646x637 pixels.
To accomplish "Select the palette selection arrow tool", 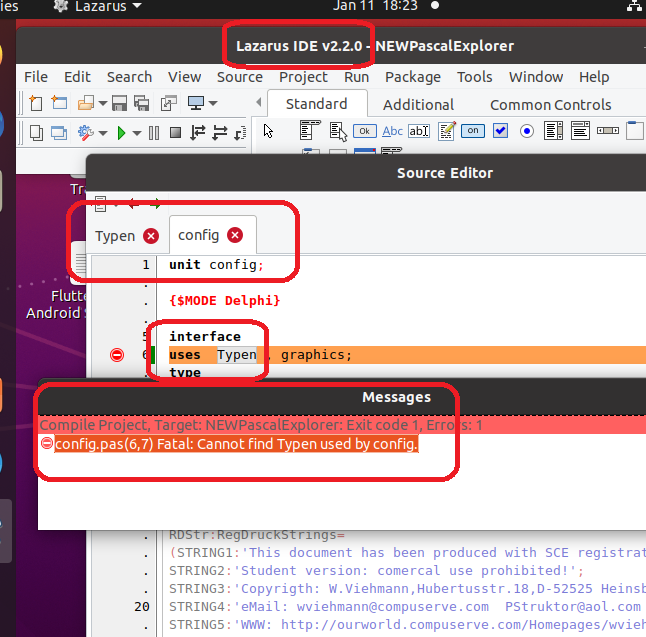I will tap(268, 131).
